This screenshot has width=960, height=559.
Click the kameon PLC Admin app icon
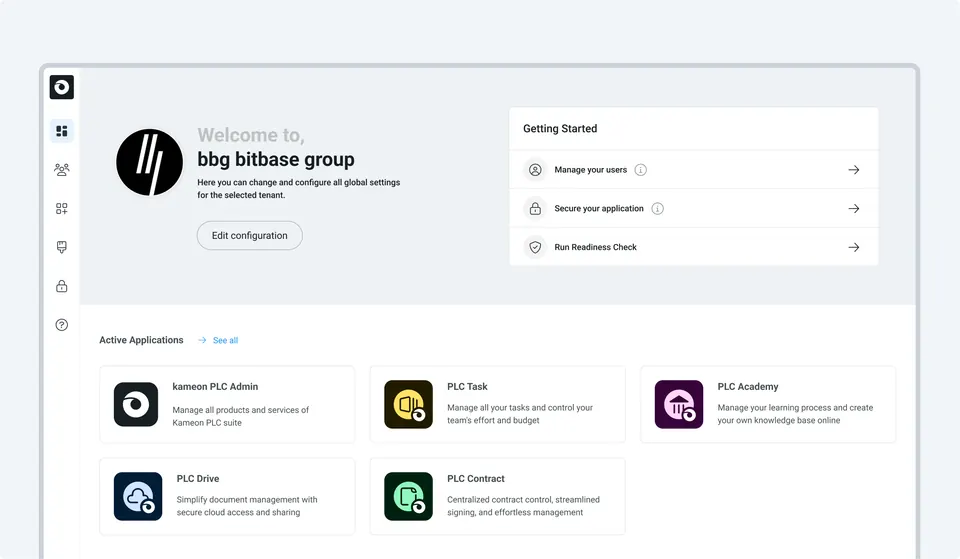coord(136,404)
